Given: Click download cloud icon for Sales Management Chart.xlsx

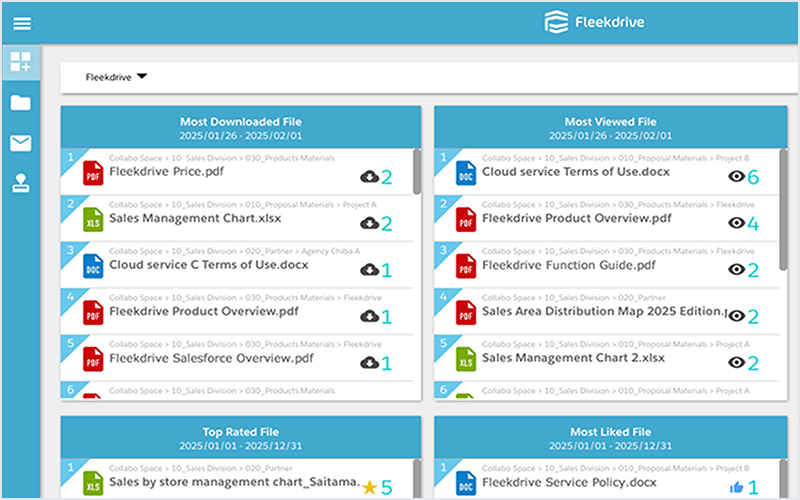Looking at the screenshot, I should [x=369, y=223].
